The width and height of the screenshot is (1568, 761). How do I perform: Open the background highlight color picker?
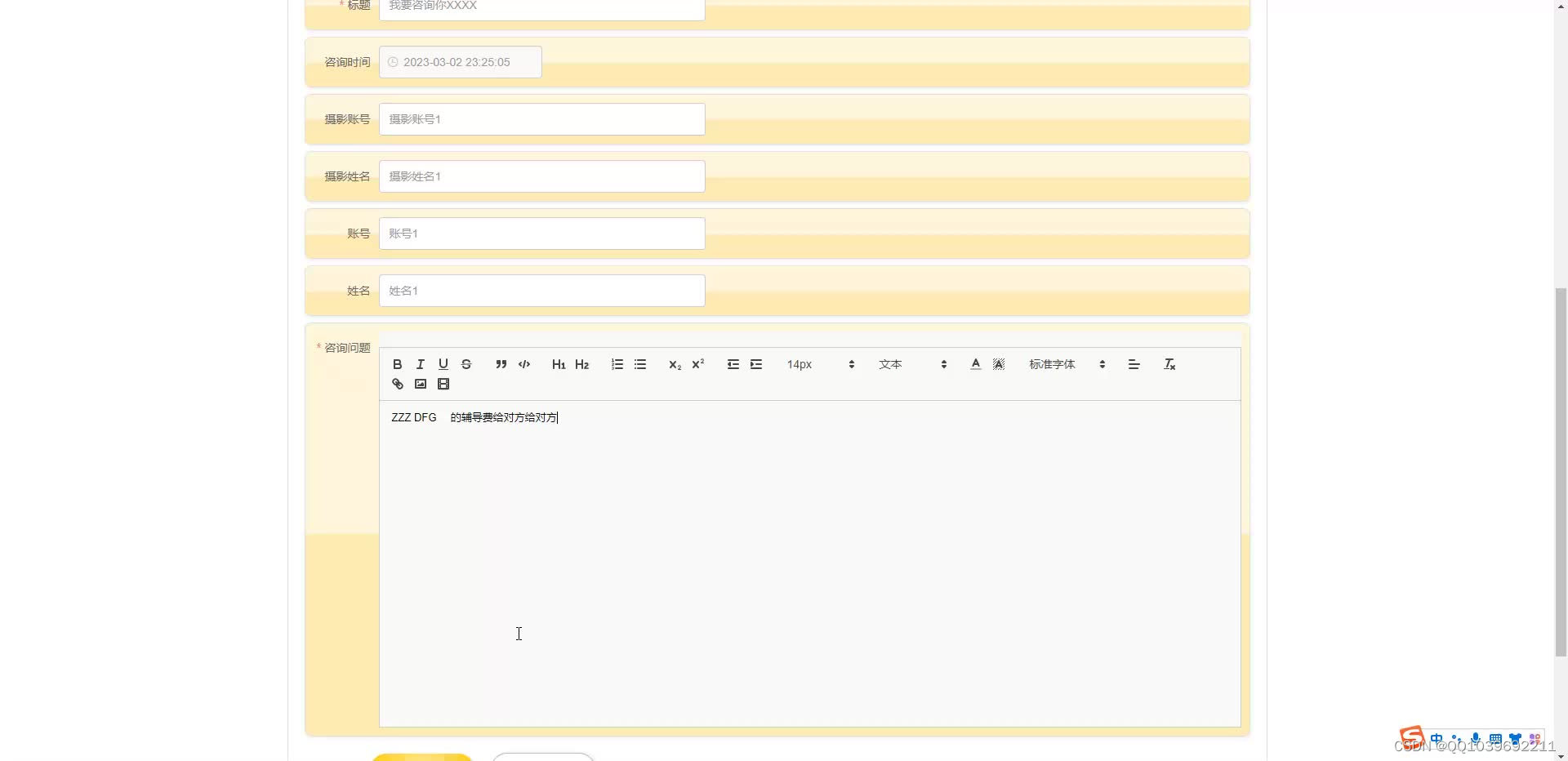click(x=999, y=364)
